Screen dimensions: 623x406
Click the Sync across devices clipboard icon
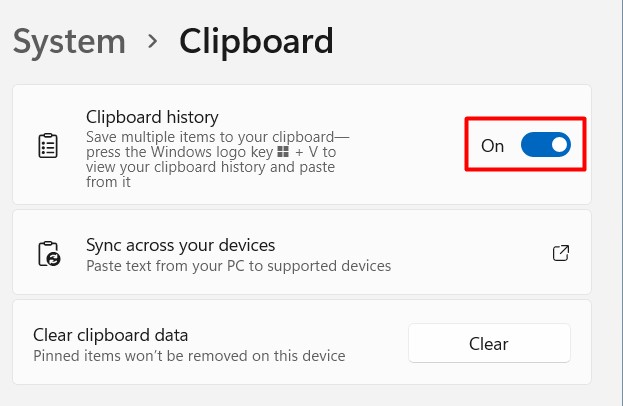coord(47,254)
